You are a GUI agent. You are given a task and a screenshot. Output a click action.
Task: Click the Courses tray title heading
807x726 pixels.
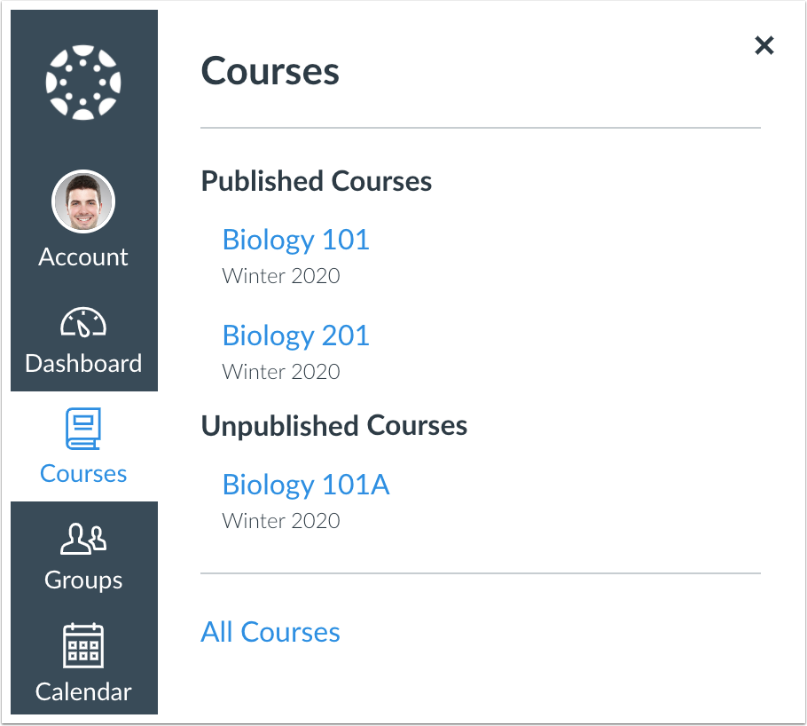[270, 71]
